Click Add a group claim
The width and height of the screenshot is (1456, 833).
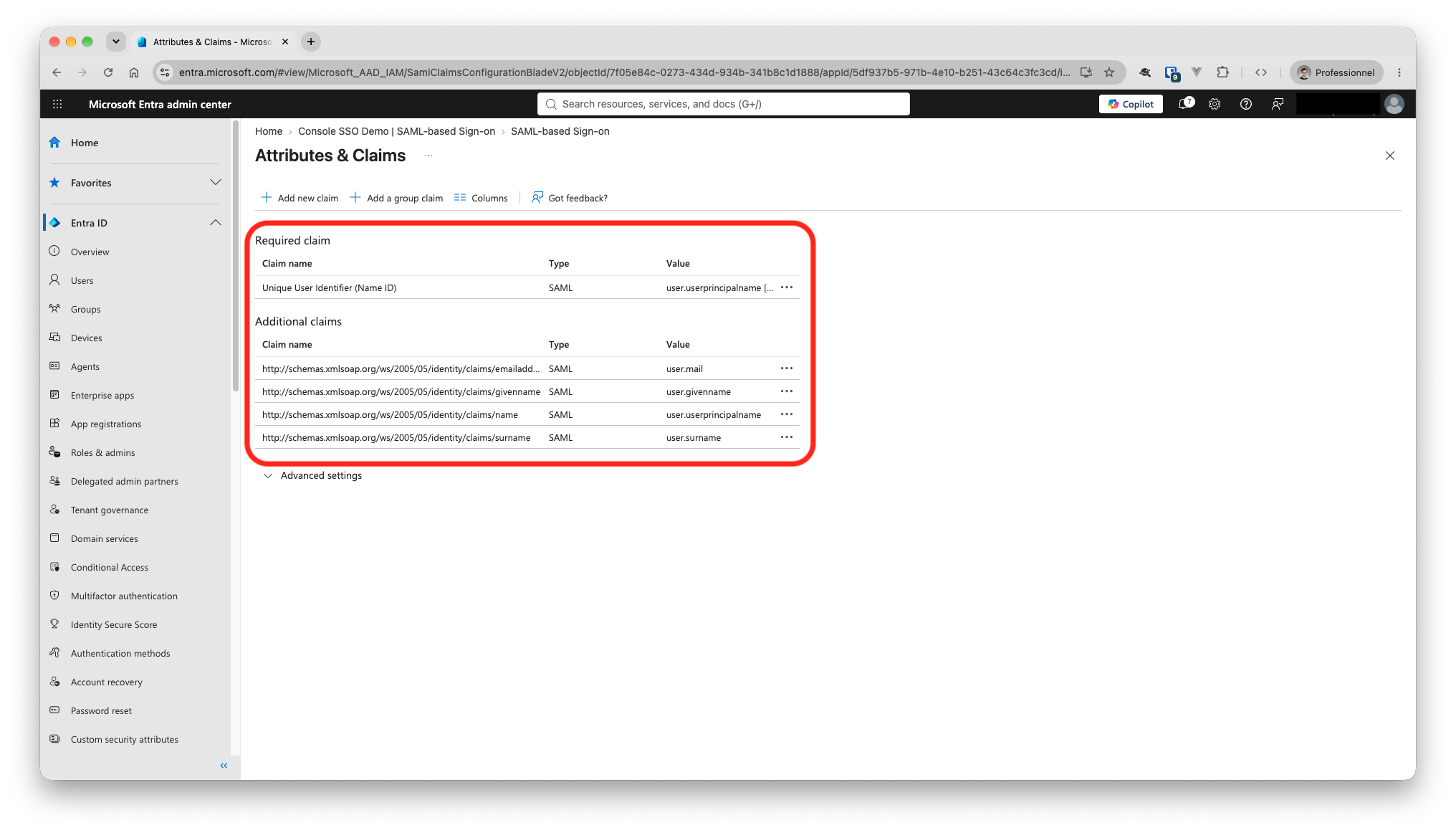pos(396,198)
